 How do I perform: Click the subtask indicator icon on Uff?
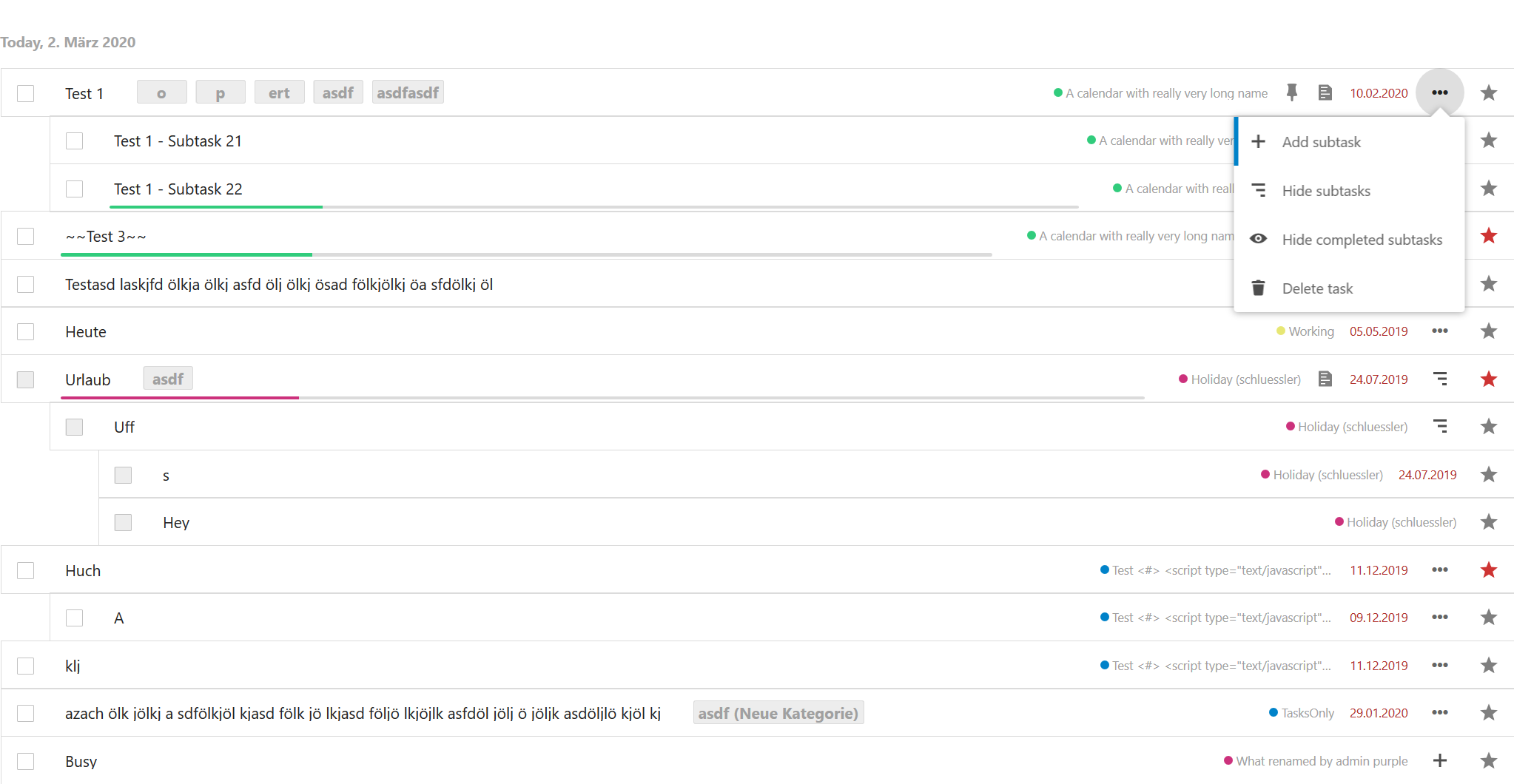(1441, 427)
